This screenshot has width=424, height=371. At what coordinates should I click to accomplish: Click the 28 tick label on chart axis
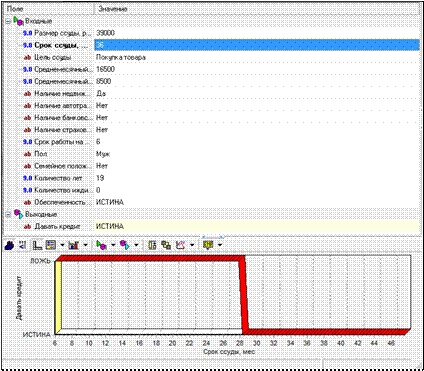(240, 343)
